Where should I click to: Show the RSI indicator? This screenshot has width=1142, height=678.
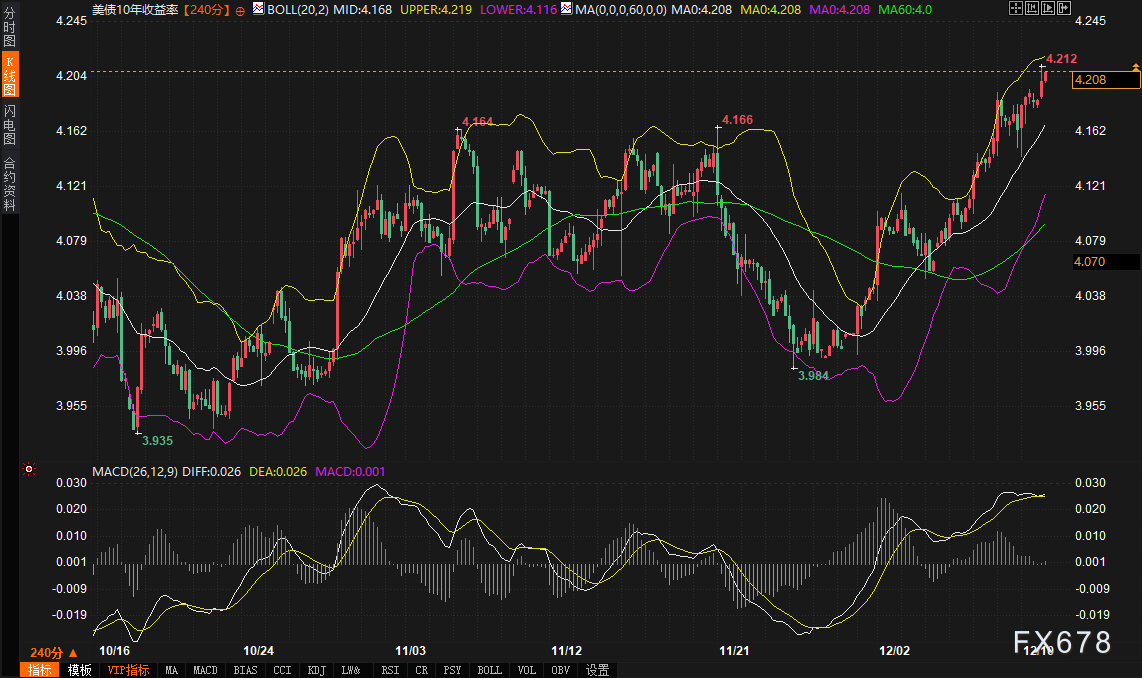pyautogui.click(x=390, y=670)
